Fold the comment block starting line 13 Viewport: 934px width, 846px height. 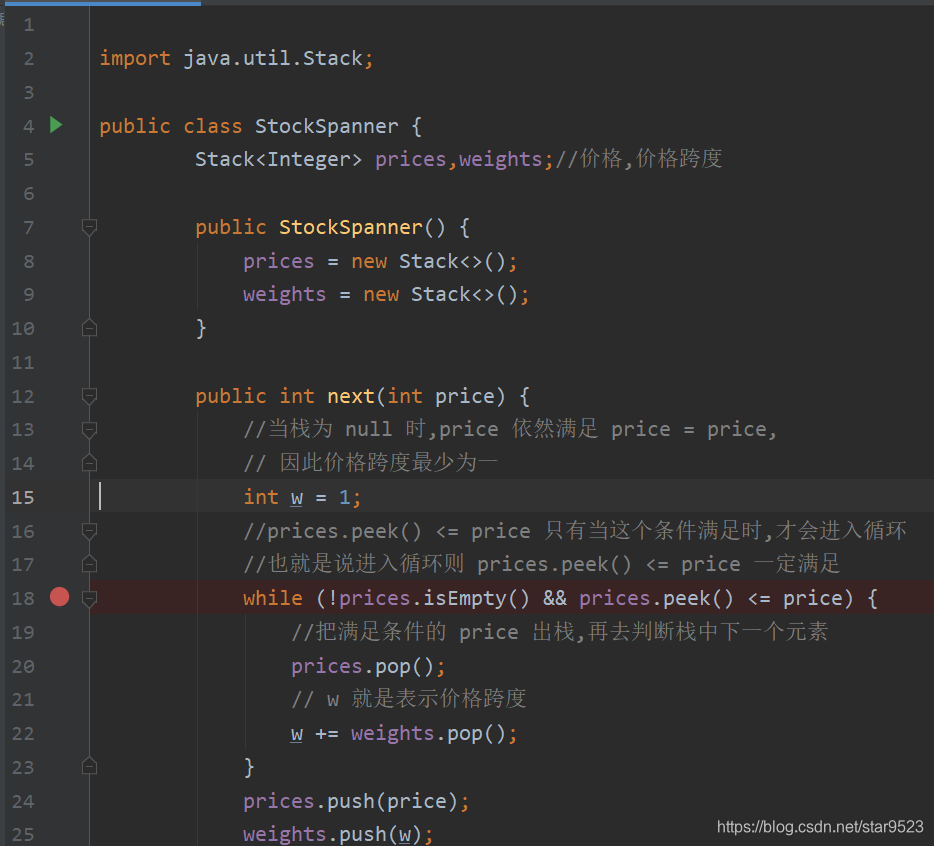[89, 429]
